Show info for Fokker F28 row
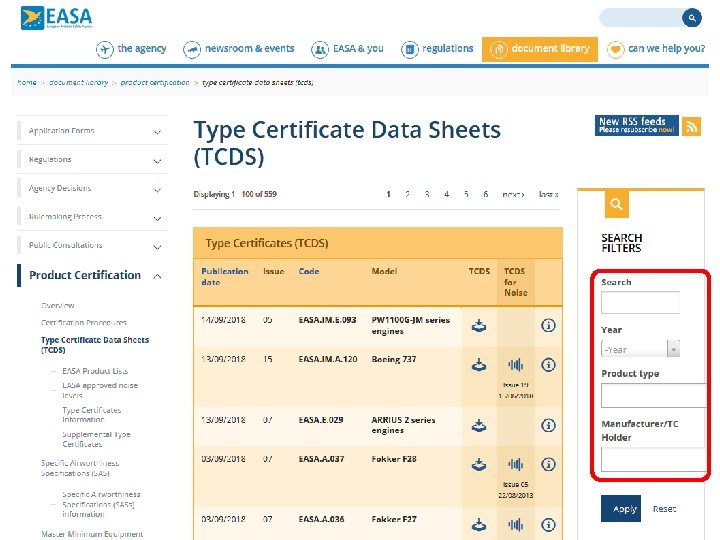The image size is (720, 540). (548, 464)
